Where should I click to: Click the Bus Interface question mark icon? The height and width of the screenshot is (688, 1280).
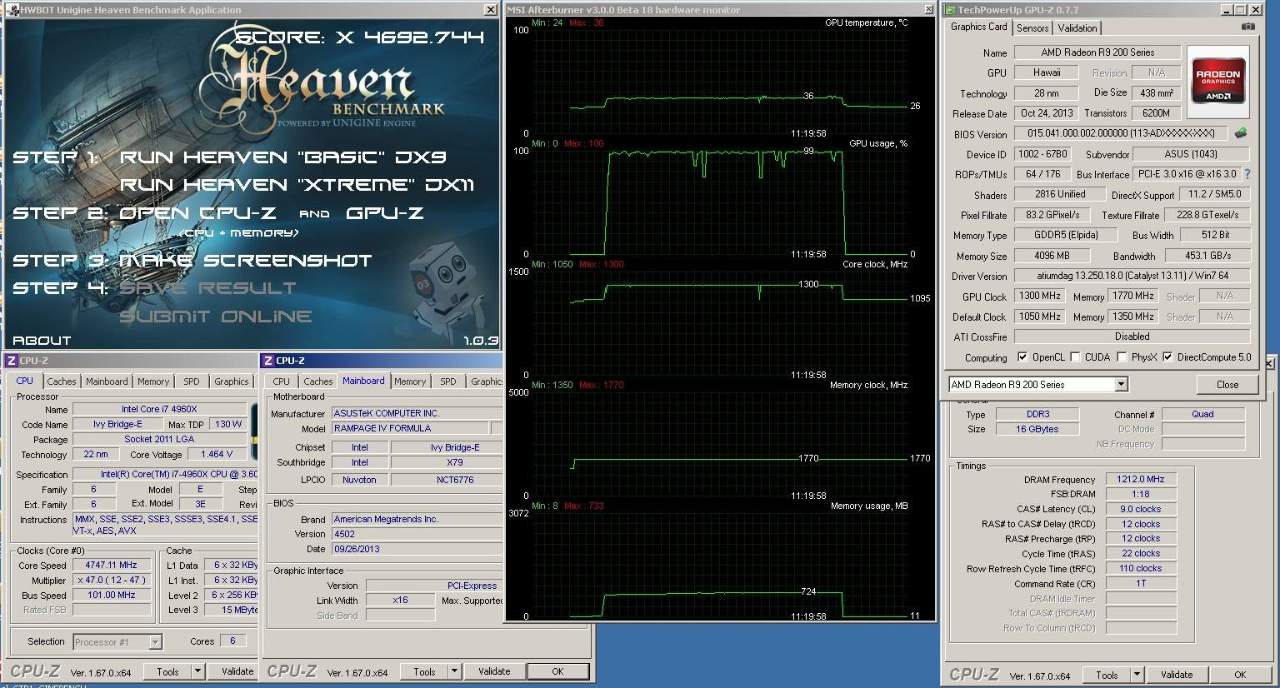click(1247, 174)
